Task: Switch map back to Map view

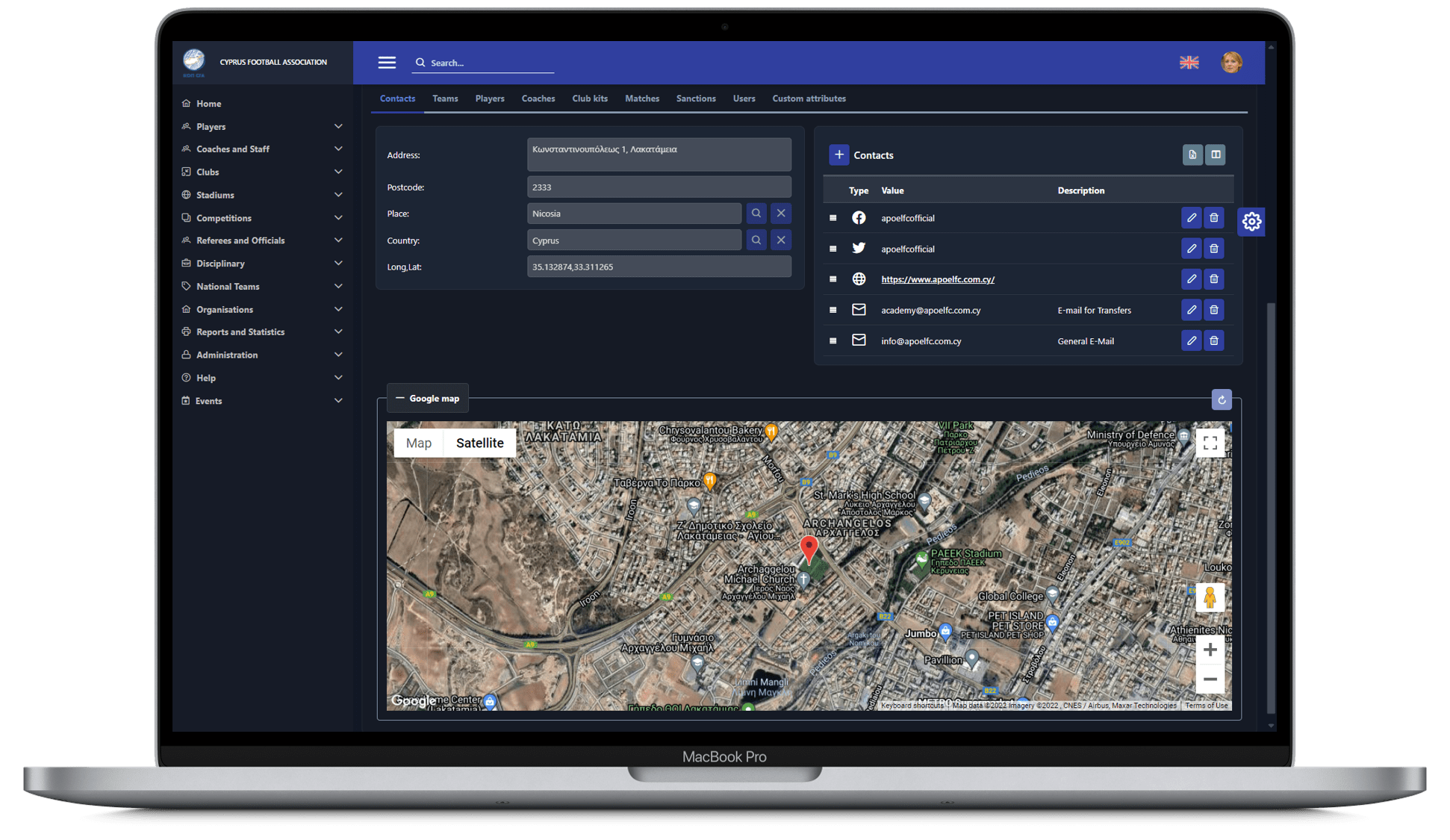Action: tap(418, 442)
